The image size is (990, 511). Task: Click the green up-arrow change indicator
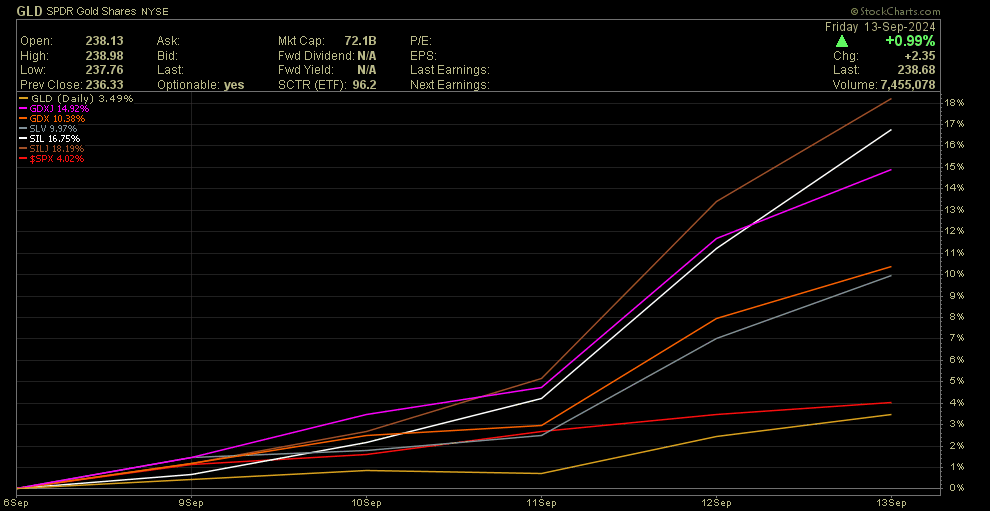(x=842, y=41)
